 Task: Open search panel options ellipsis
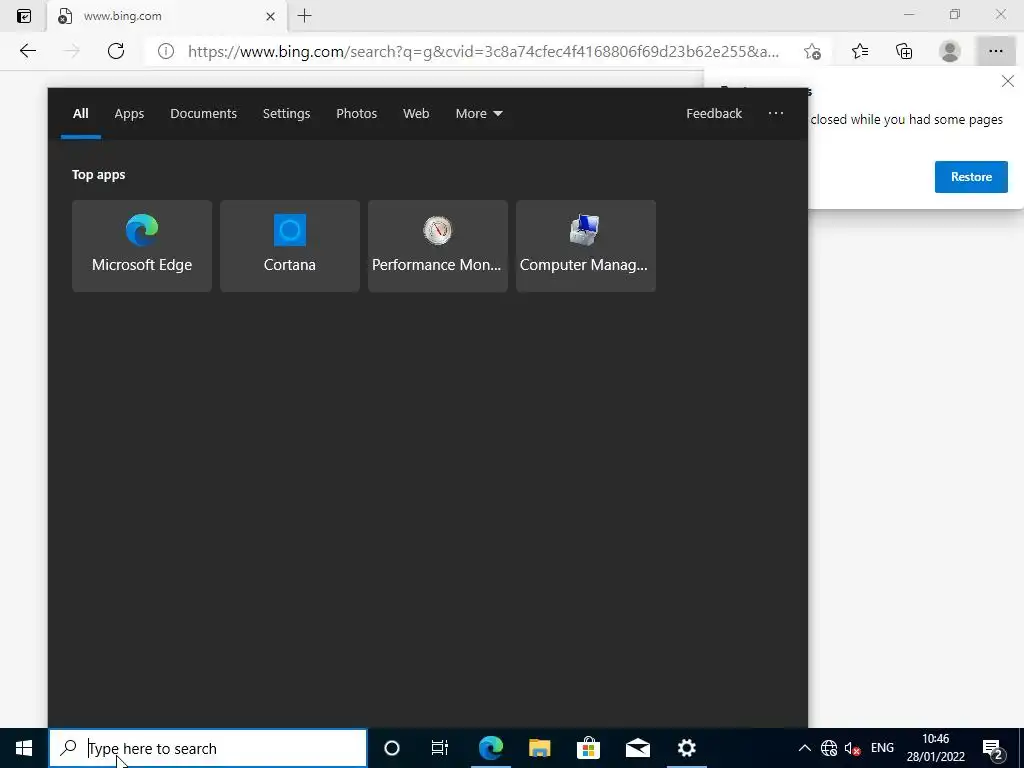tap(776, 114)
